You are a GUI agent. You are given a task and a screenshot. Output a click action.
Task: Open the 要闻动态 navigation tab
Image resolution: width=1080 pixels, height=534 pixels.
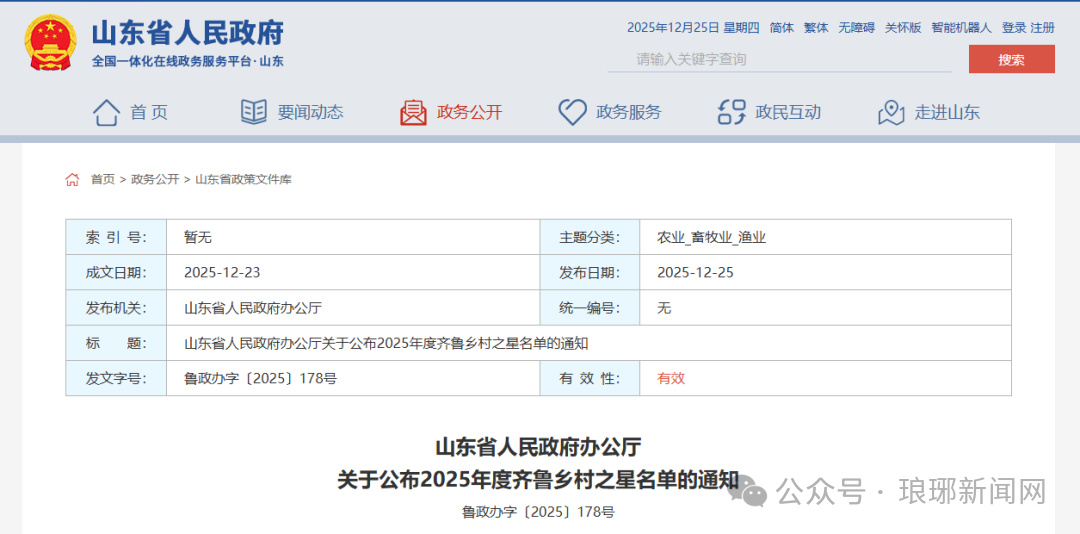tap(310, 112)
